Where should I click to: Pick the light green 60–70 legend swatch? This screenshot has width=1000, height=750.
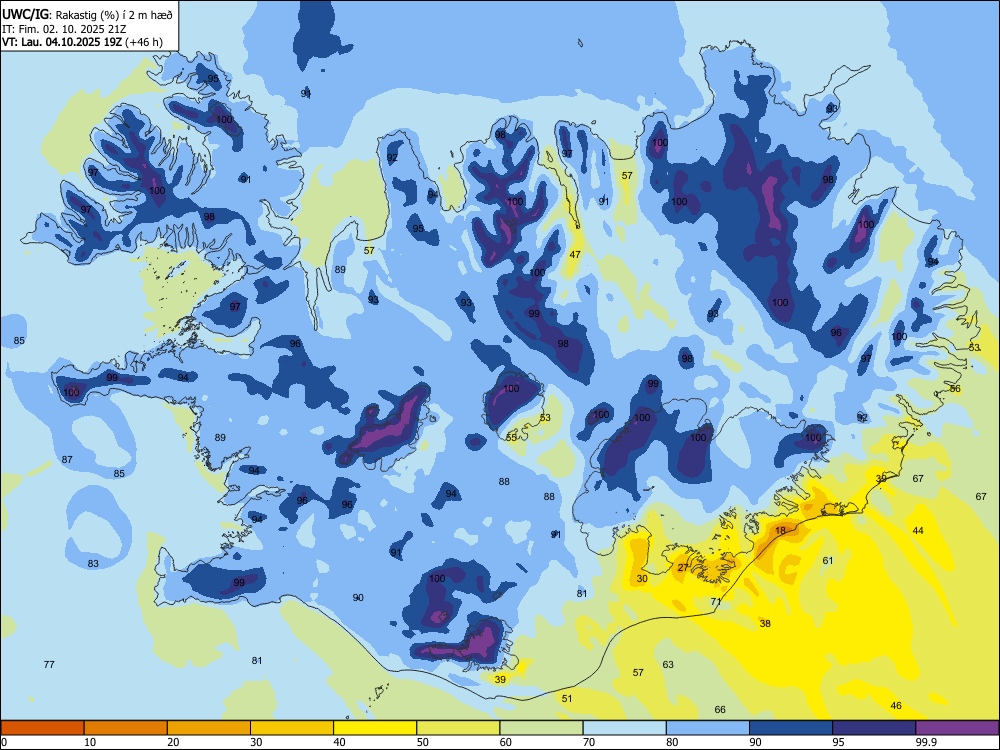click(541, 728)
